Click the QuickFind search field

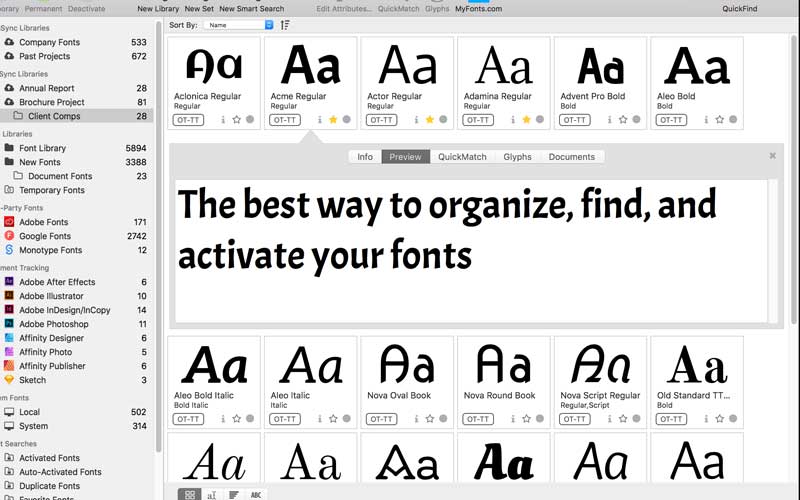(x=740, y=9)
